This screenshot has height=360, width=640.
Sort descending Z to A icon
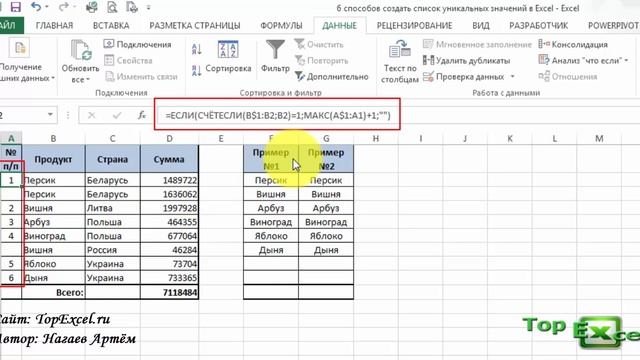pyautogui.click(x=197, y=71)
